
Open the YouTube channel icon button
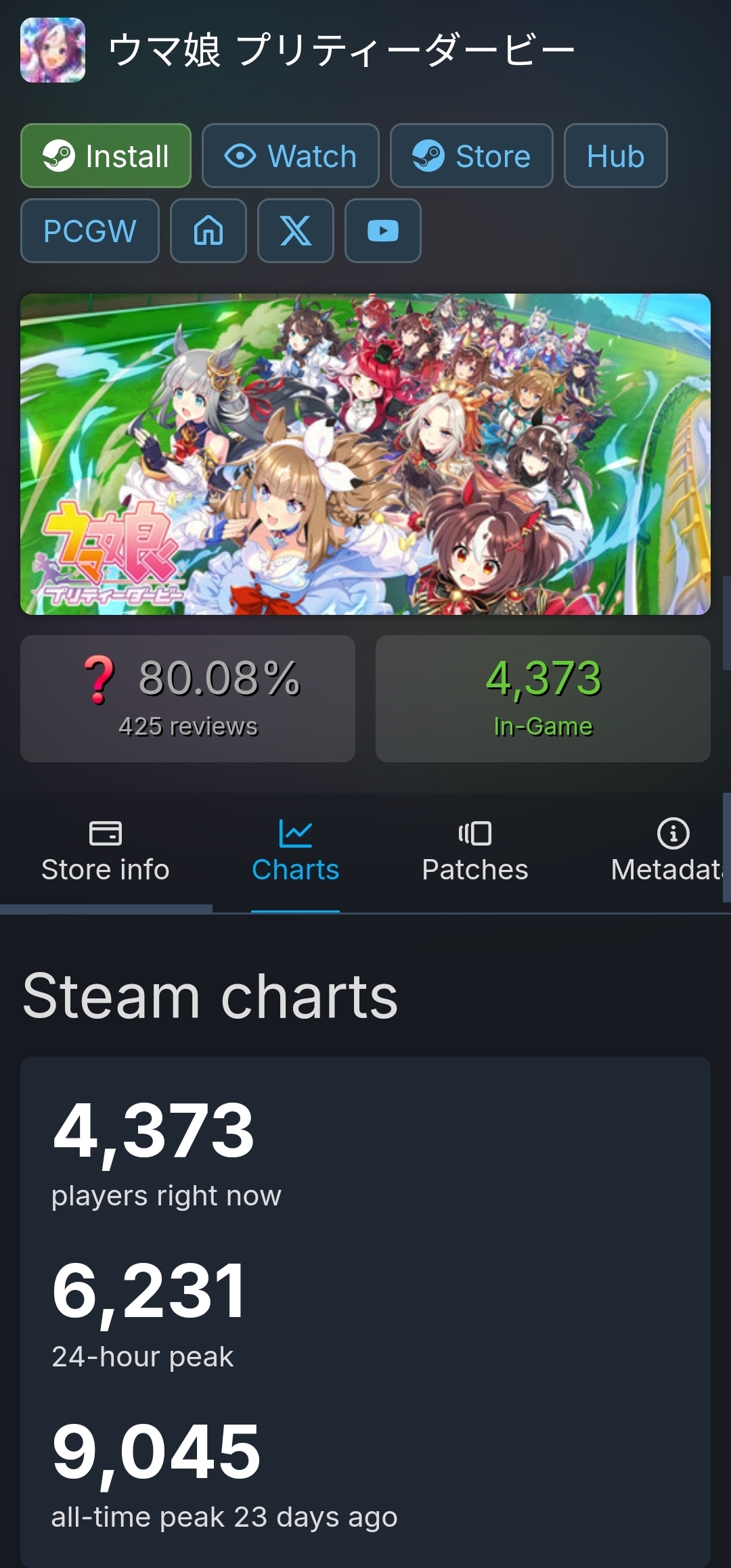point(383,231)
